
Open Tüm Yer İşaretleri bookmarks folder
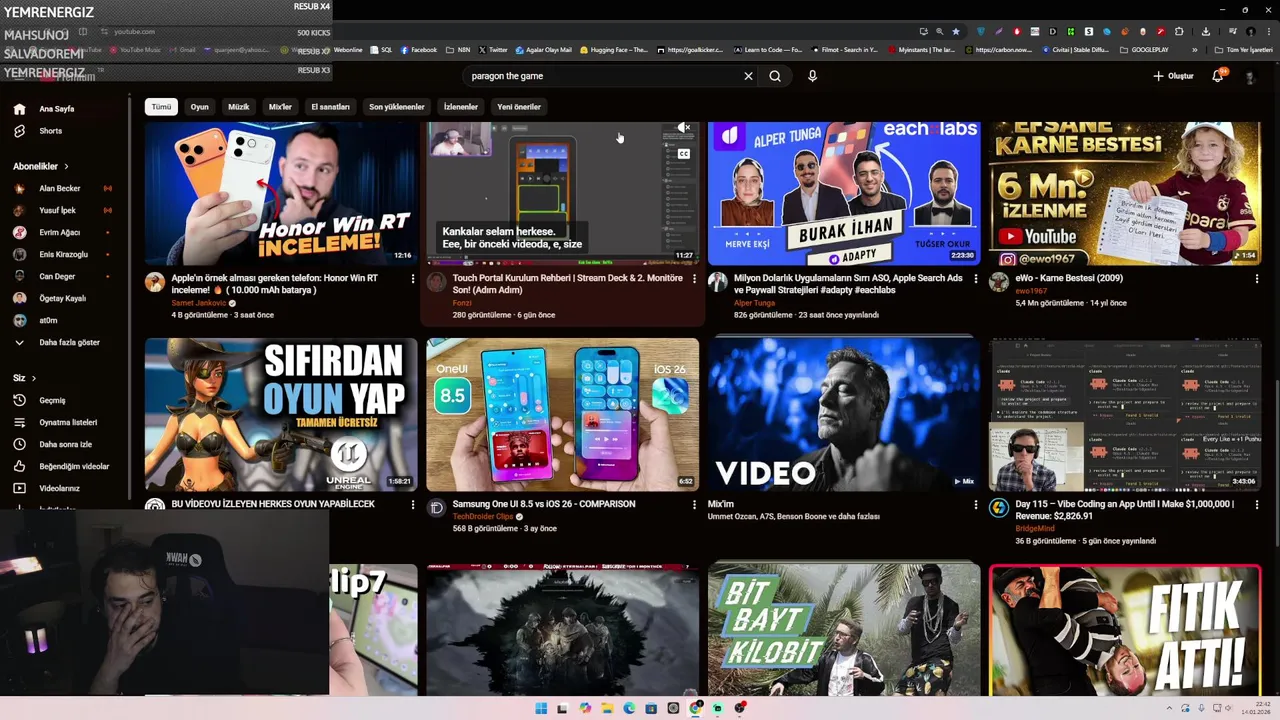coord(1245,49)
